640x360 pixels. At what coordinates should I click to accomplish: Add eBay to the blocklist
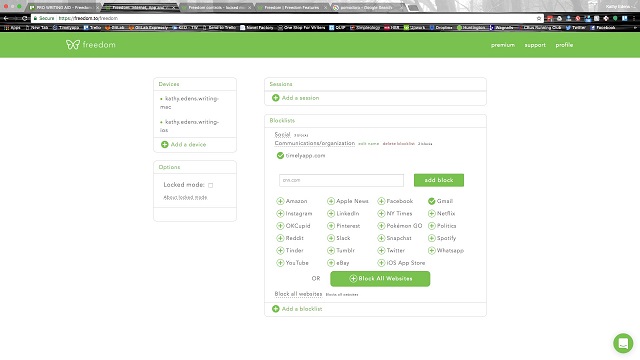click(x=331, y=263)
